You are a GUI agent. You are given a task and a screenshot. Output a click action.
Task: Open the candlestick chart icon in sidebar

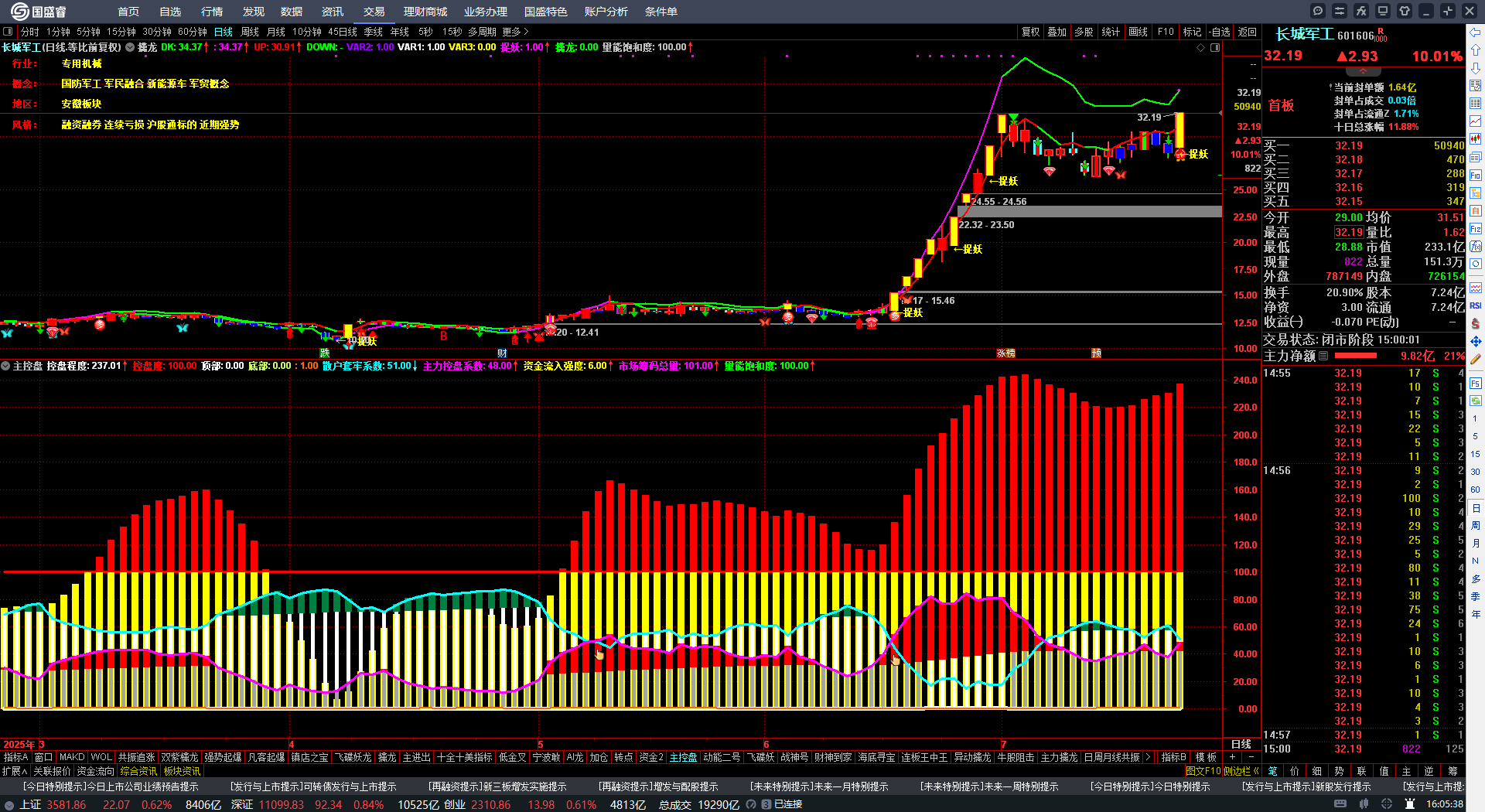[1476, 139]
